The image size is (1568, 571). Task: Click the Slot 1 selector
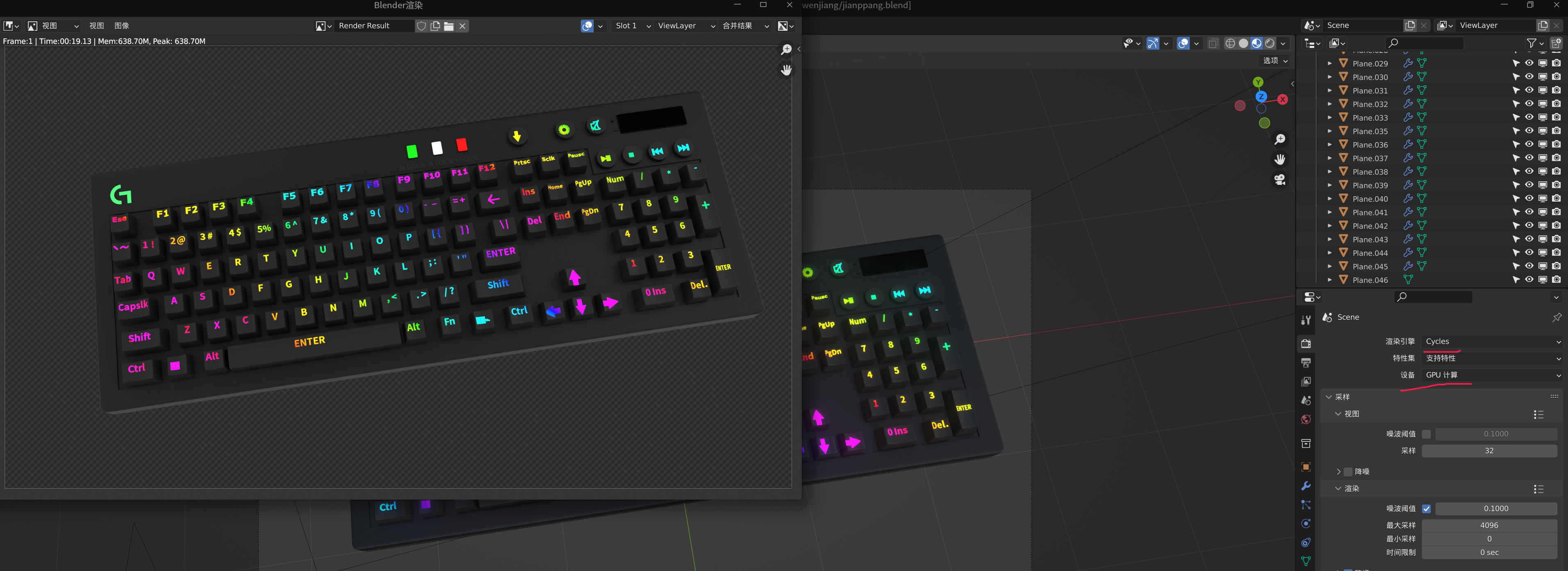coord(632,25)
